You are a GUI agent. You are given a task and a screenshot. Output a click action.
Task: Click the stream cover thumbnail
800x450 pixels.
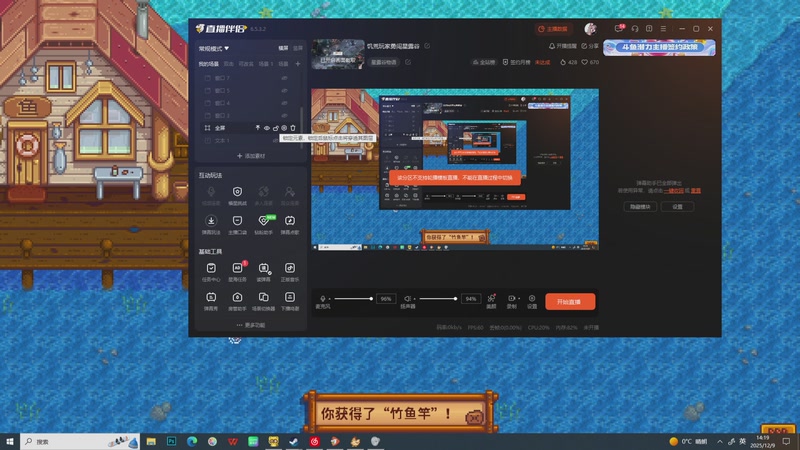(x=338, y=54)
